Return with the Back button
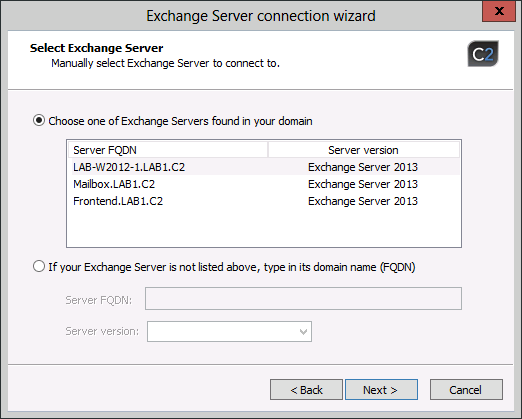 (x=306, y=389)
